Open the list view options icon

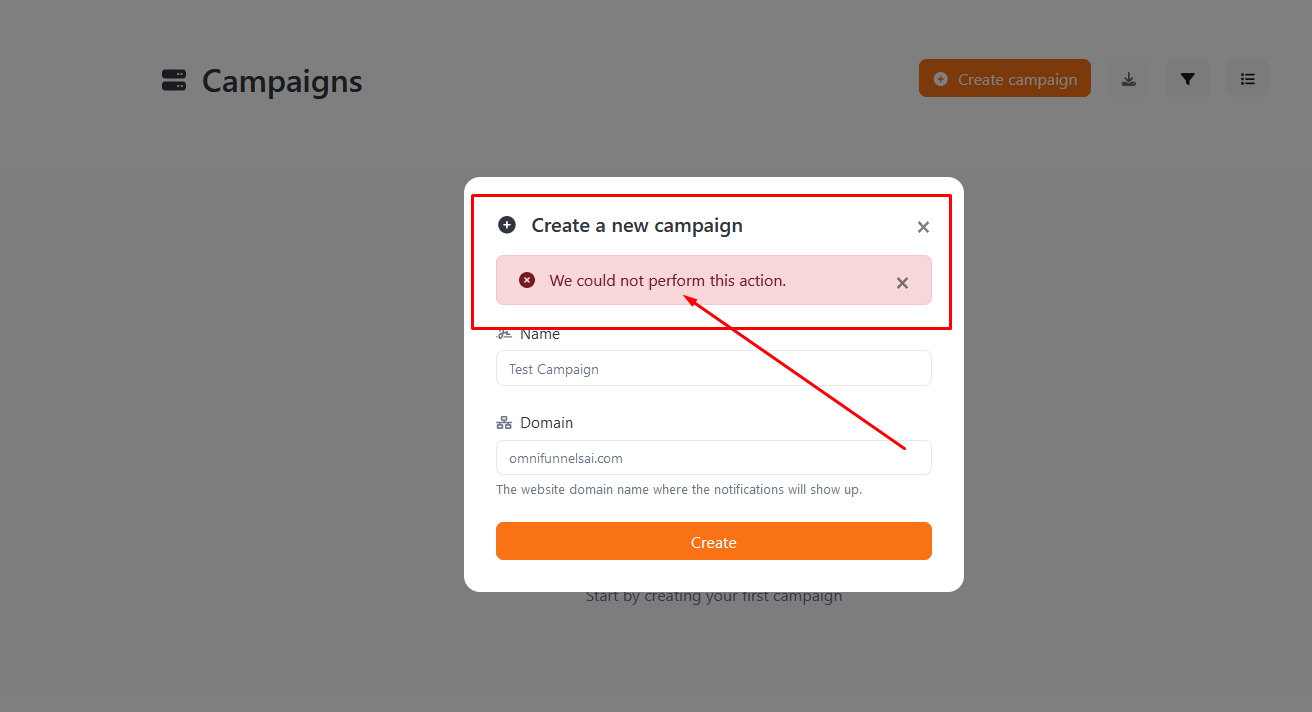coord(1248,79)
